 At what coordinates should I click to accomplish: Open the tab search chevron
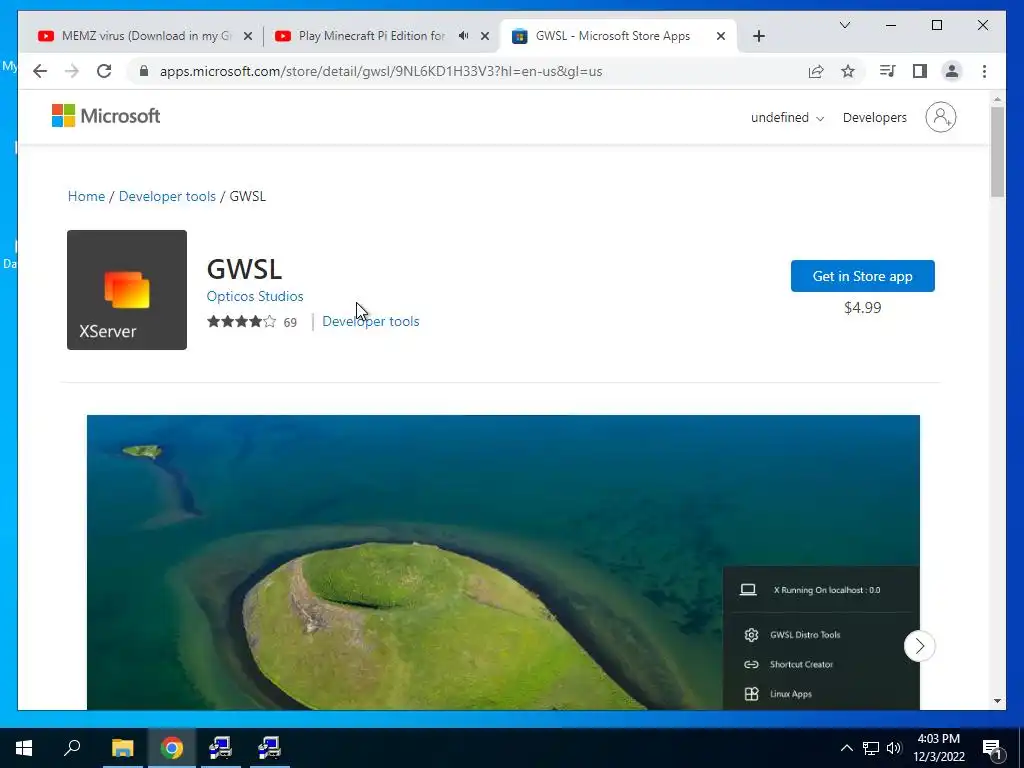[844, 25]
